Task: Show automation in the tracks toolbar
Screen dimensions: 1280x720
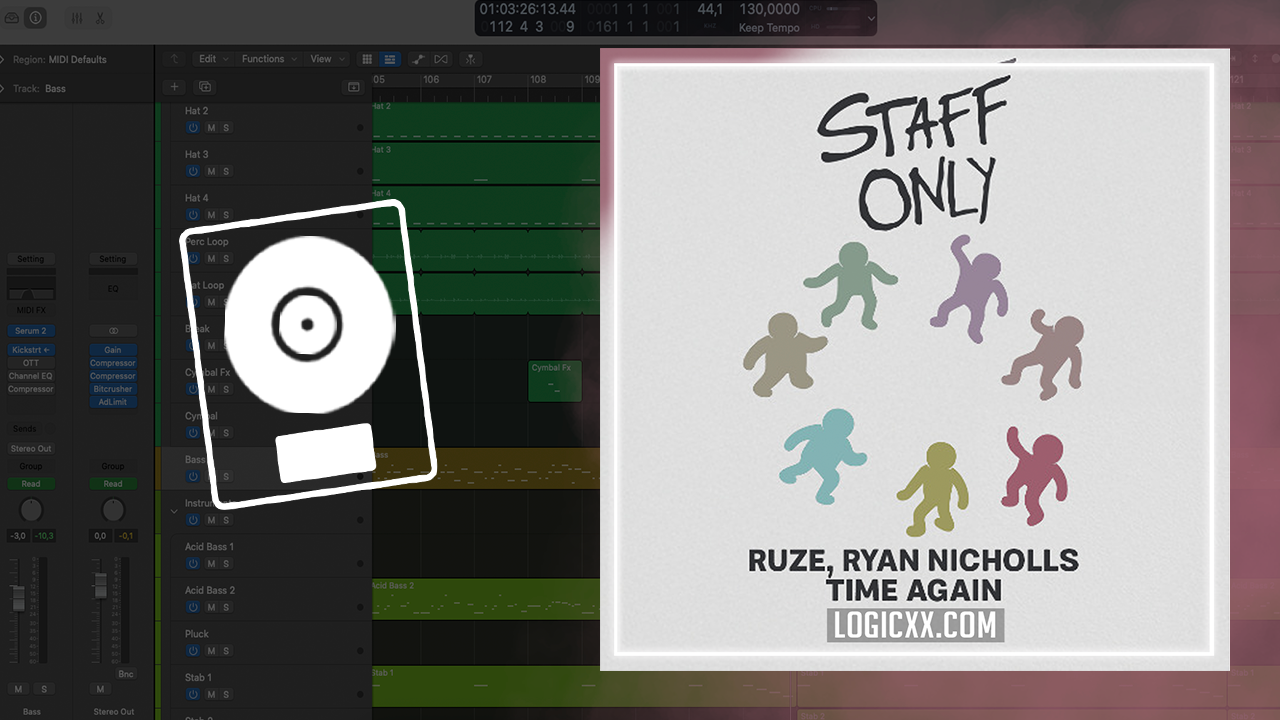Action: click(417, 59)
